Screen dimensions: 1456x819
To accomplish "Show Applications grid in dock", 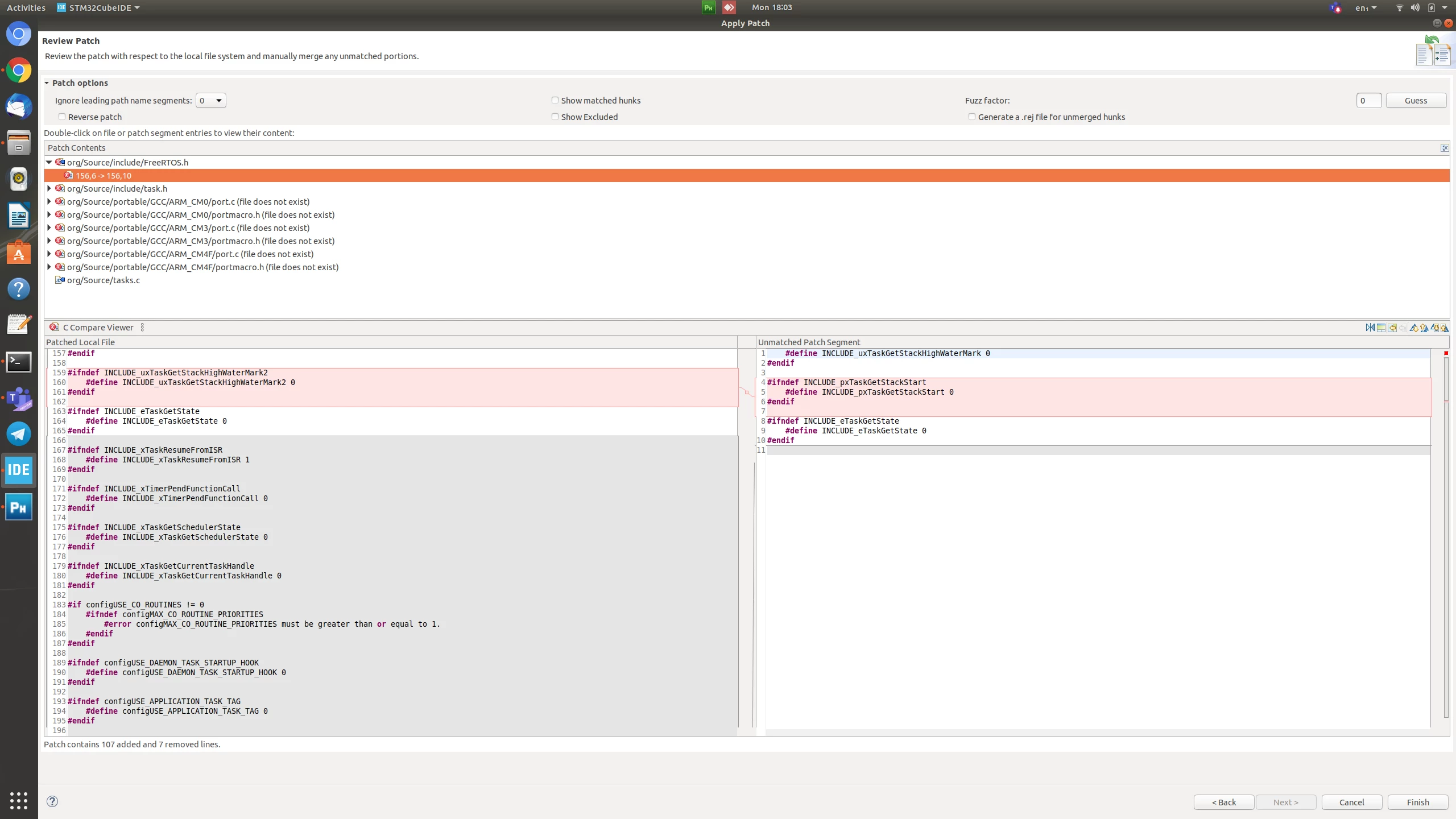I will (19, 800).
